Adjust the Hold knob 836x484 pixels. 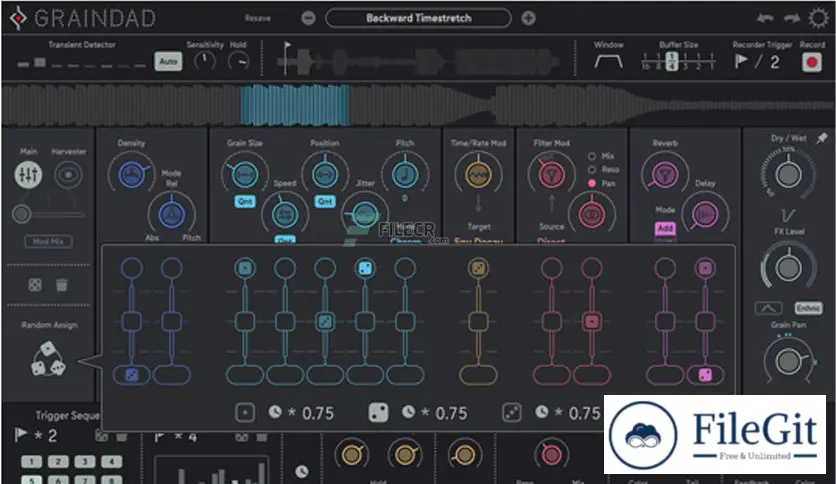(238, 62)
